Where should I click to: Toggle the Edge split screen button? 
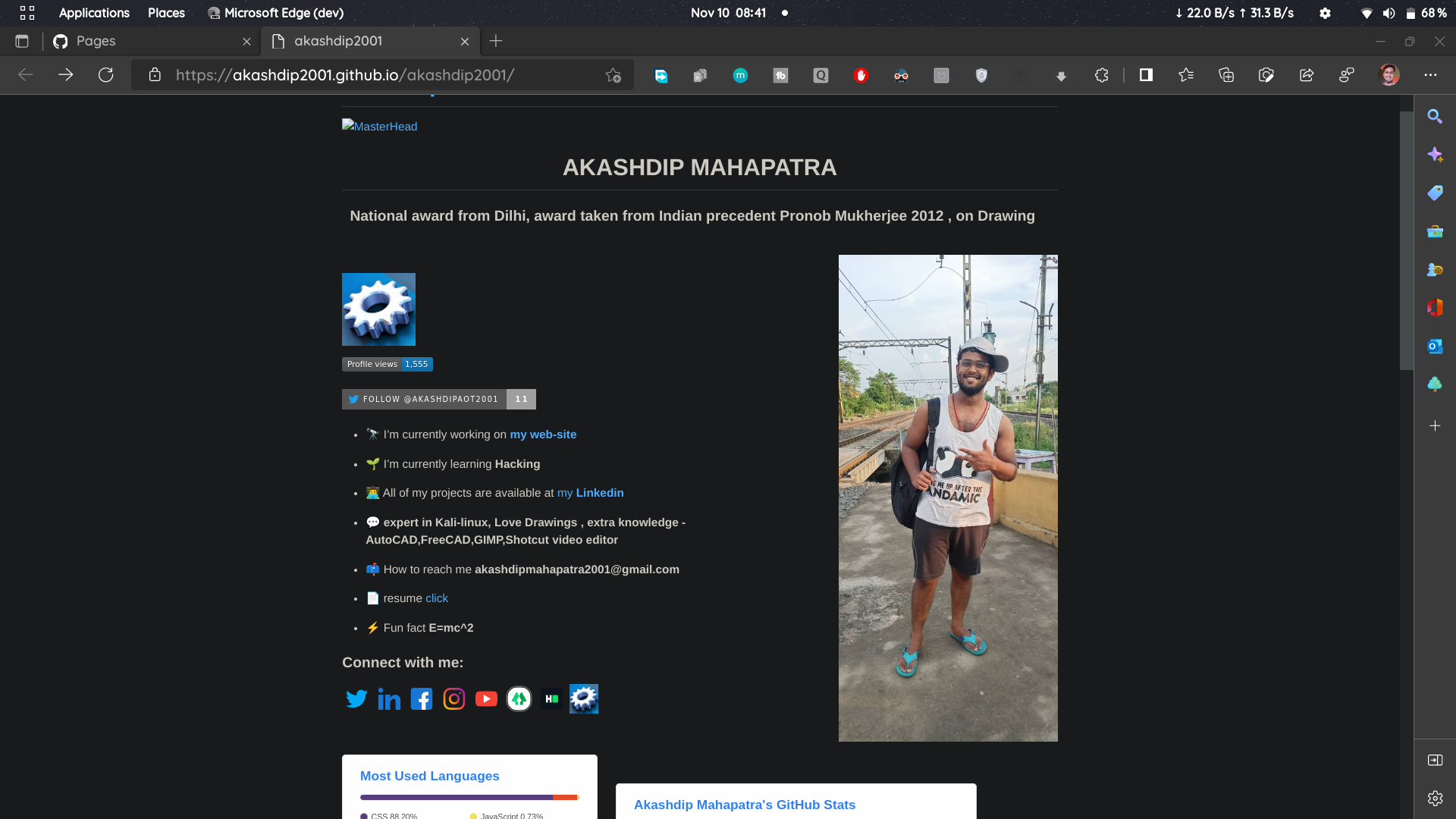[x=1146, y=75]
